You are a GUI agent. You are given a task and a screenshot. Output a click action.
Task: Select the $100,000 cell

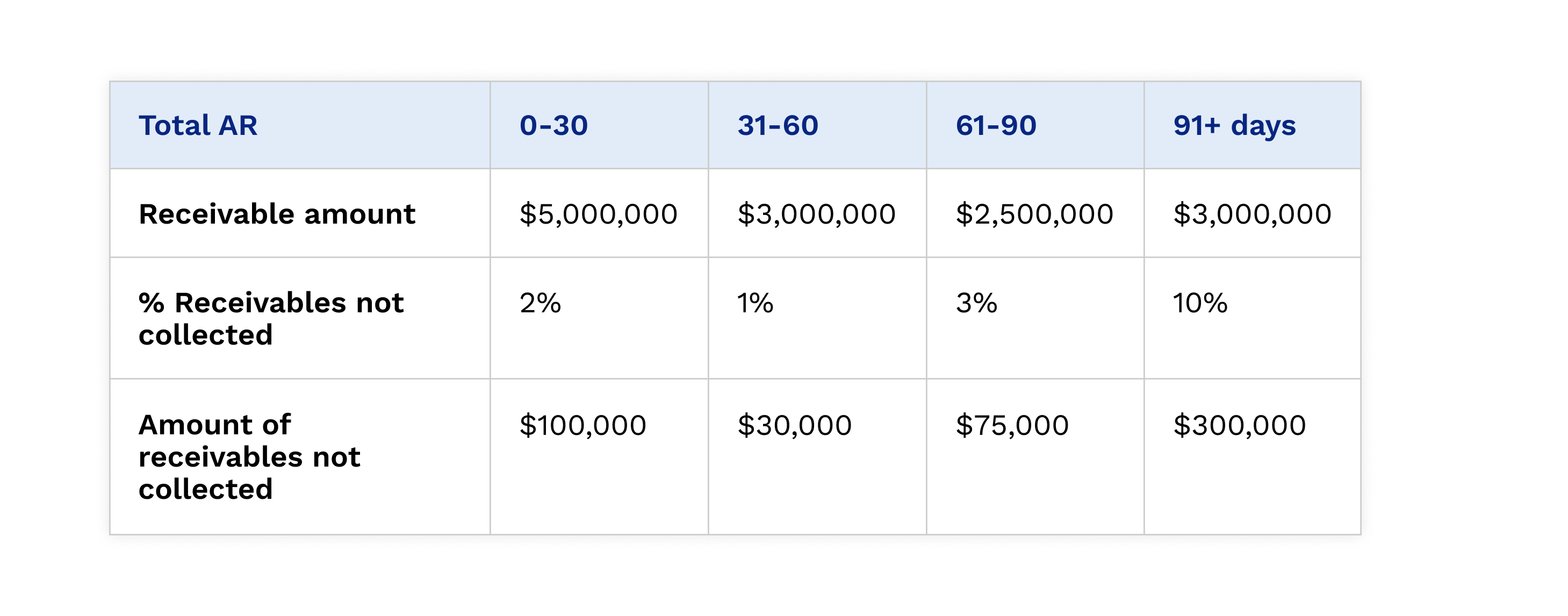(x=599, y=457)
